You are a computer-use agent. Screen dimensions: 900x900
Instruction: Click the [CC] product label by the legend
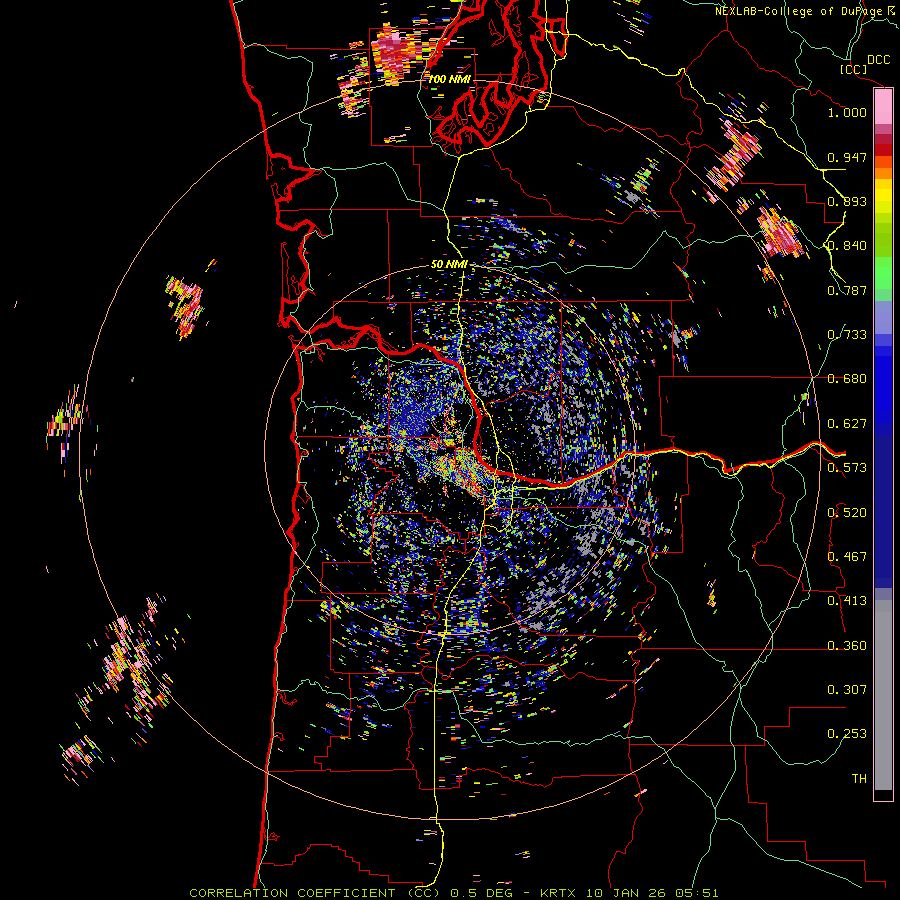point(853,69)
